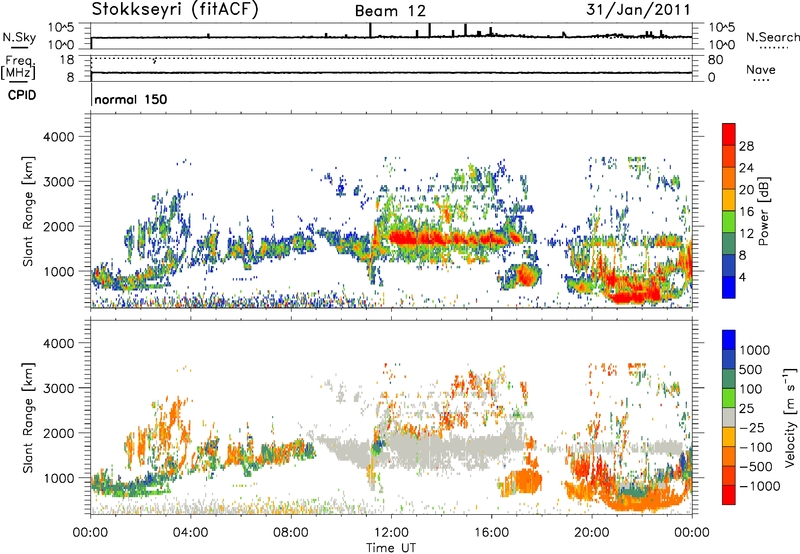Click the N.Search legend label
The image size is (800, 554).
click(772, 37)
